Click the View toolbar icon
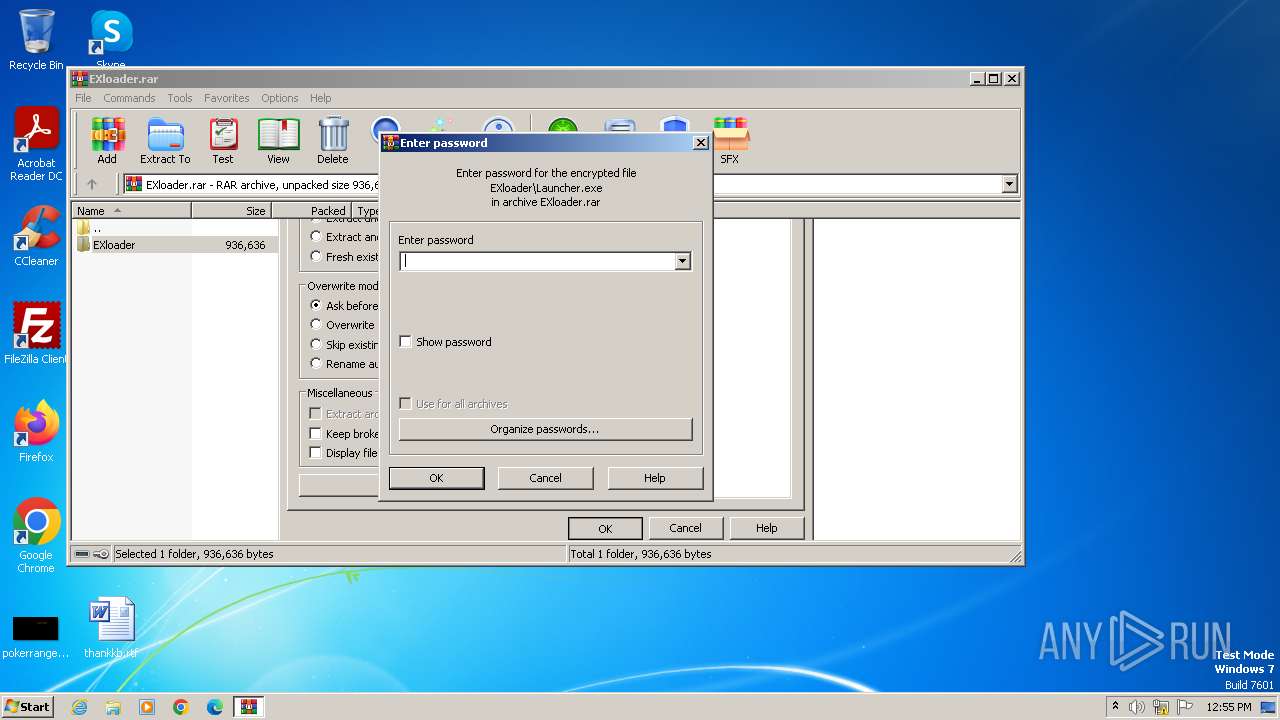 (x=278, y=141)
